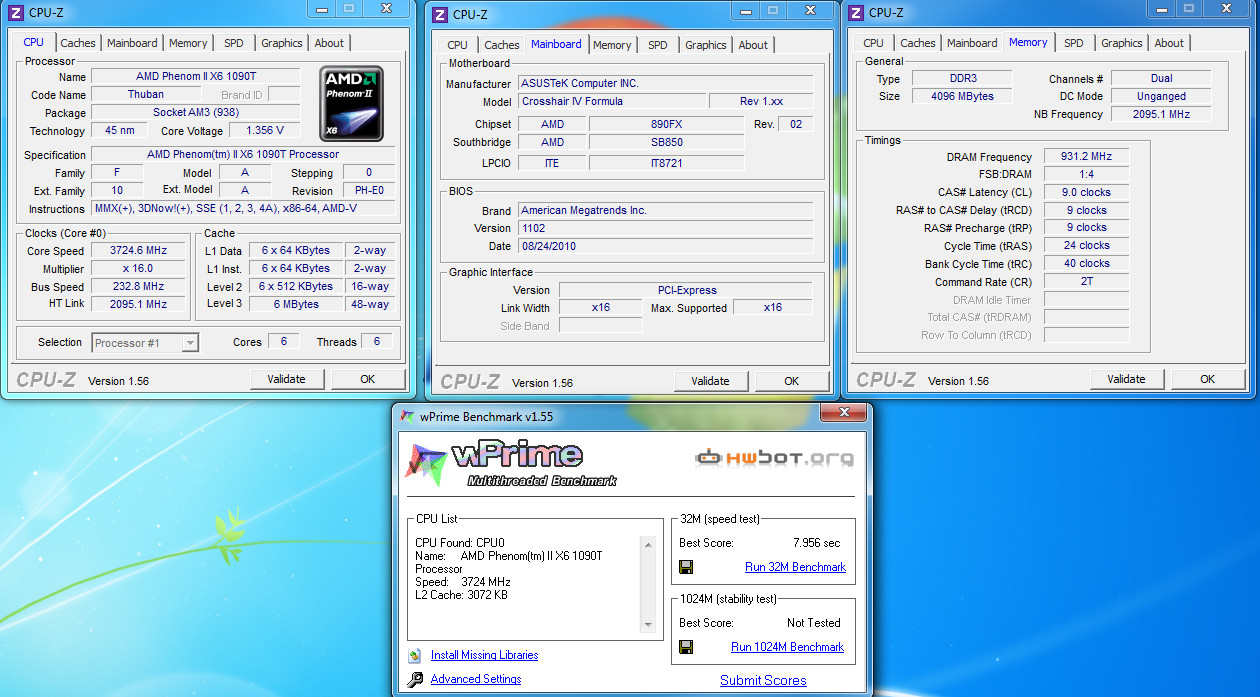This screenshot has height=697, width=1260.
Task: Click the CPU-Z icon in first window title bar
Action: tap(17, 12)
